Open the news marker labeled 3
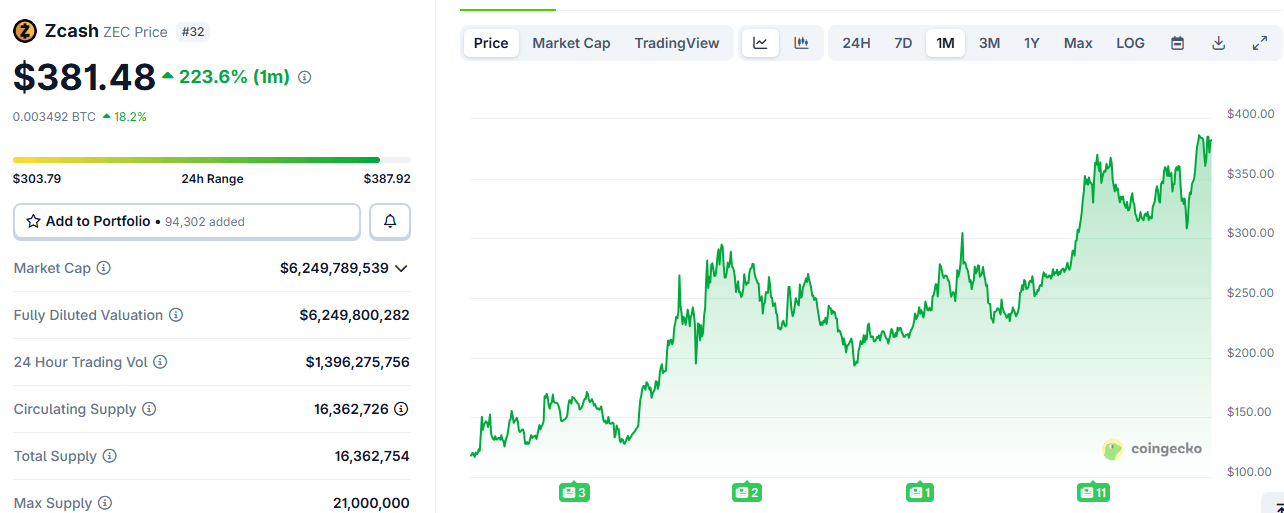 pos(574,492)
